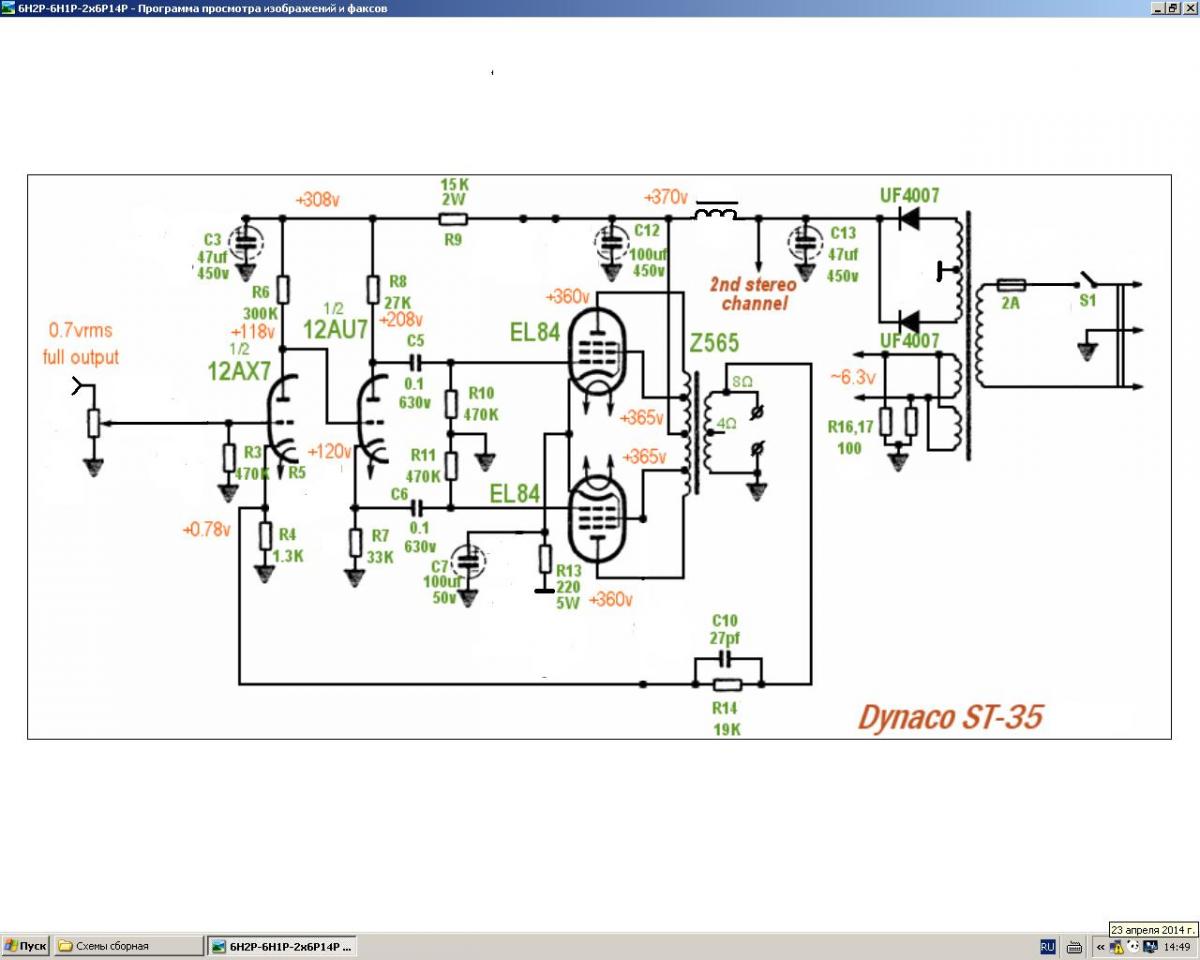Click the 2A fuse label
Image resolution: width=1200 pixels, height=960 pixels.
[x=1010, y=303]
